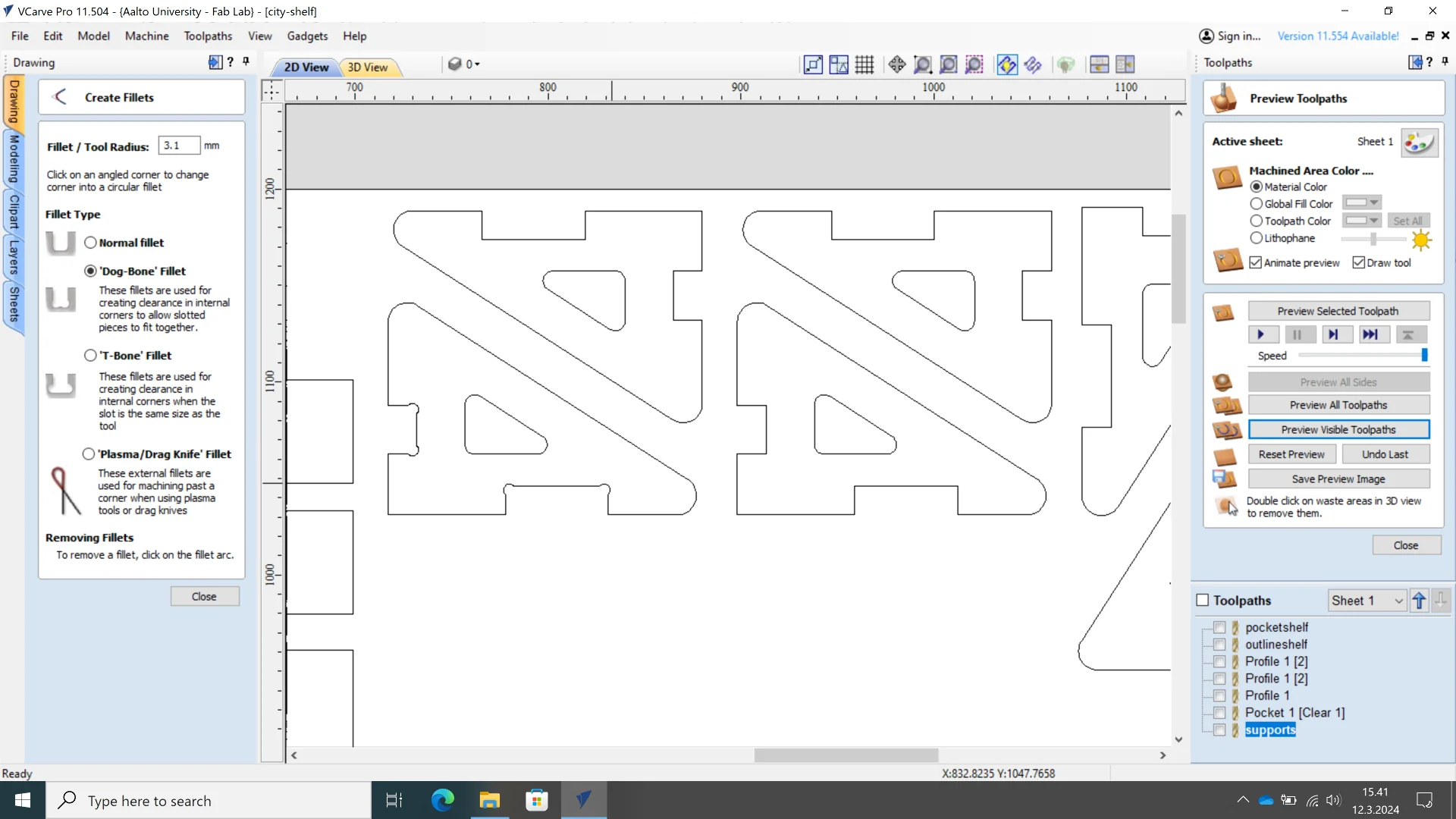Expand the layer dropdown next to 0
This screenshot has height=819, width=1456.
click(x=477, y=64)
